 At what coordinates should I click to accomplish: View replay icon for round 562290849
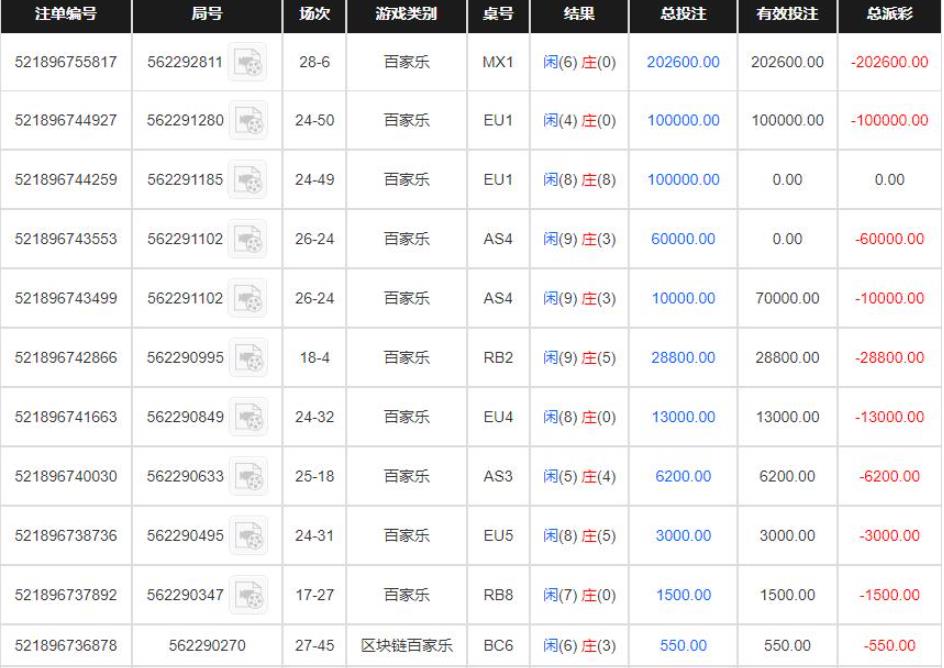pyautogui.click(x=247, y=414)
